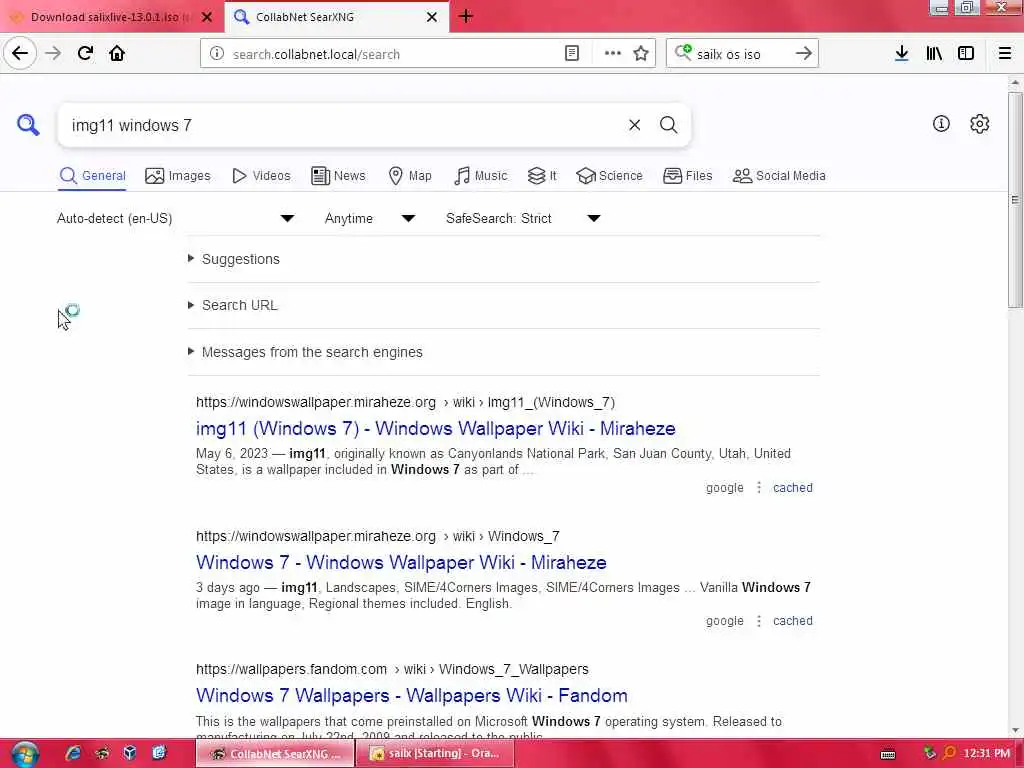Image resolution: width=1024 pixels, height=768 pixels.
Task: Switch to the Files category
Action: pyautogui.click(x=688, y=176)
